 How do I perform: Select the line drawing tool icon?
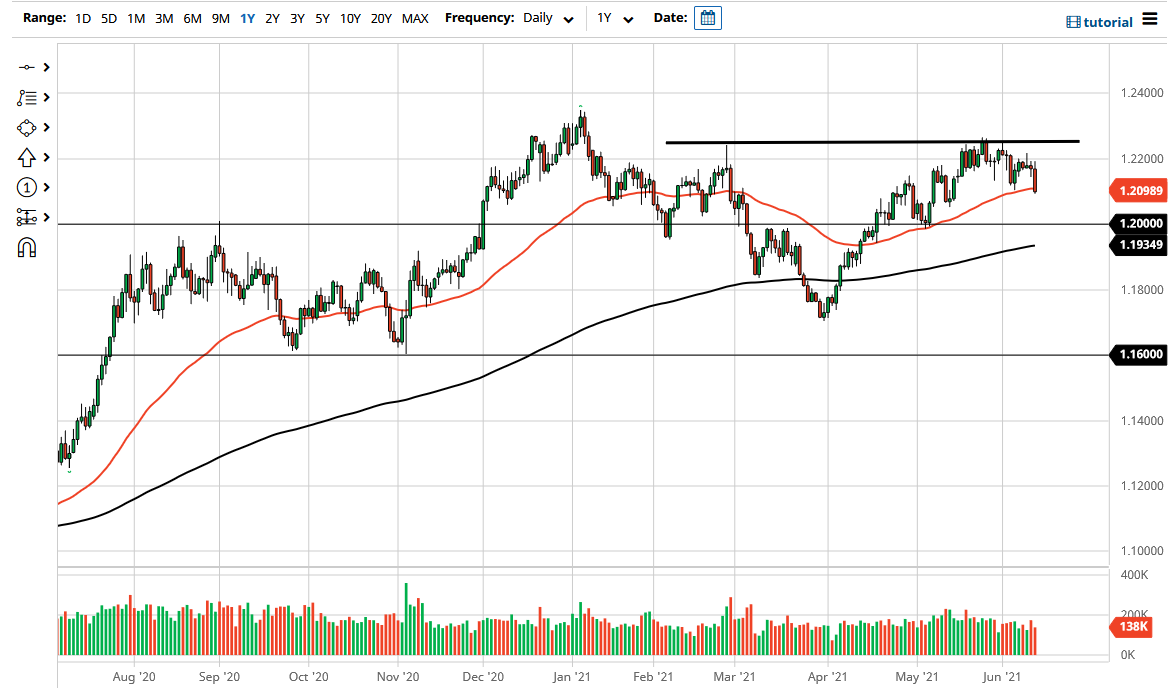coord(26,67)
